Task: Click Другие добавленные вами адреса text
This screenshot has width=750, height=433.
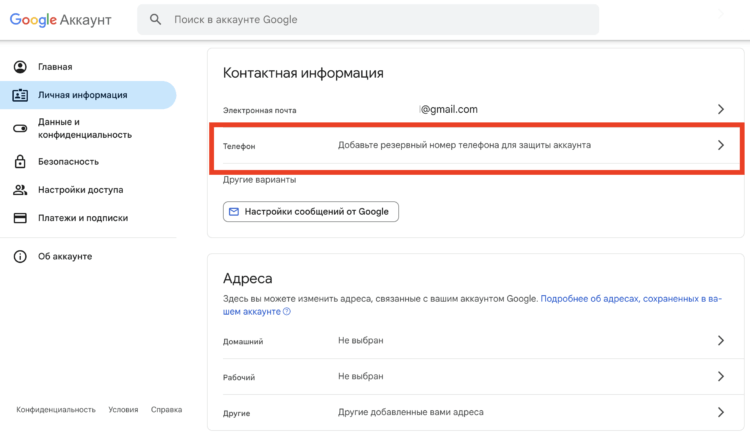Action: (411, 412)
